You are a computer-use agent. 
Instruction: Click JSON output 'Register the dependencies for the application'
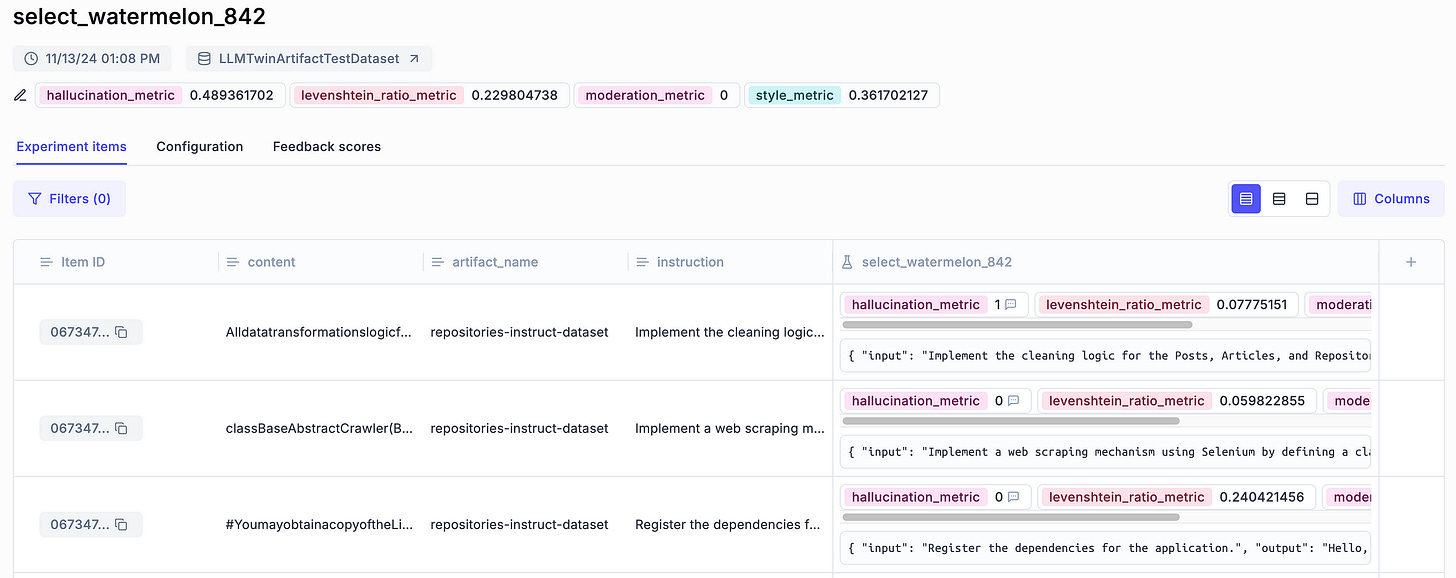pos(1106,547)
